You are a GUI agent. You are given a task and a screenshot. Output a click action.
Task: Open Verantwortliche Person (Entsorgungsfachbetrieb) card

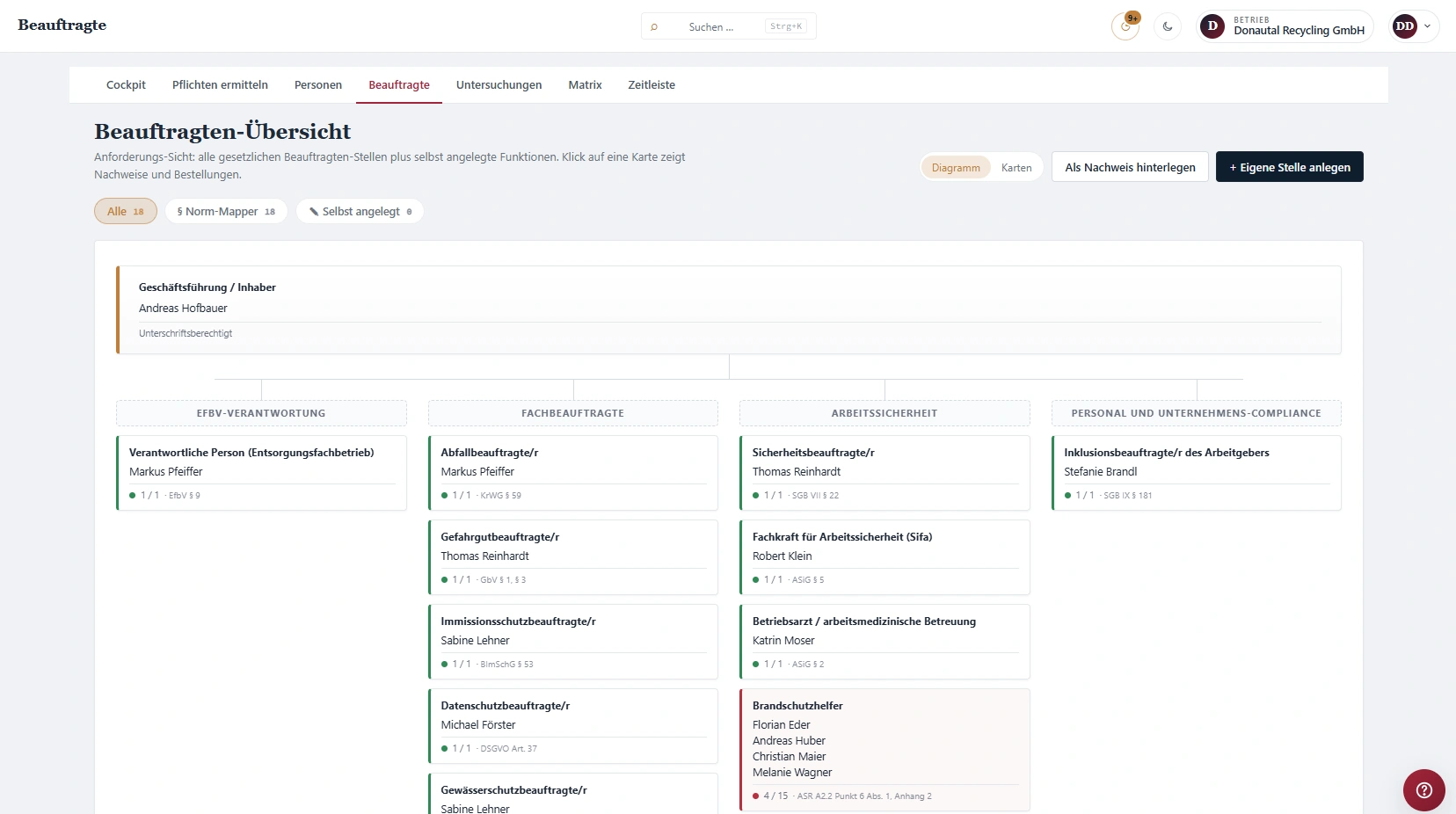[x=261, y=473]
